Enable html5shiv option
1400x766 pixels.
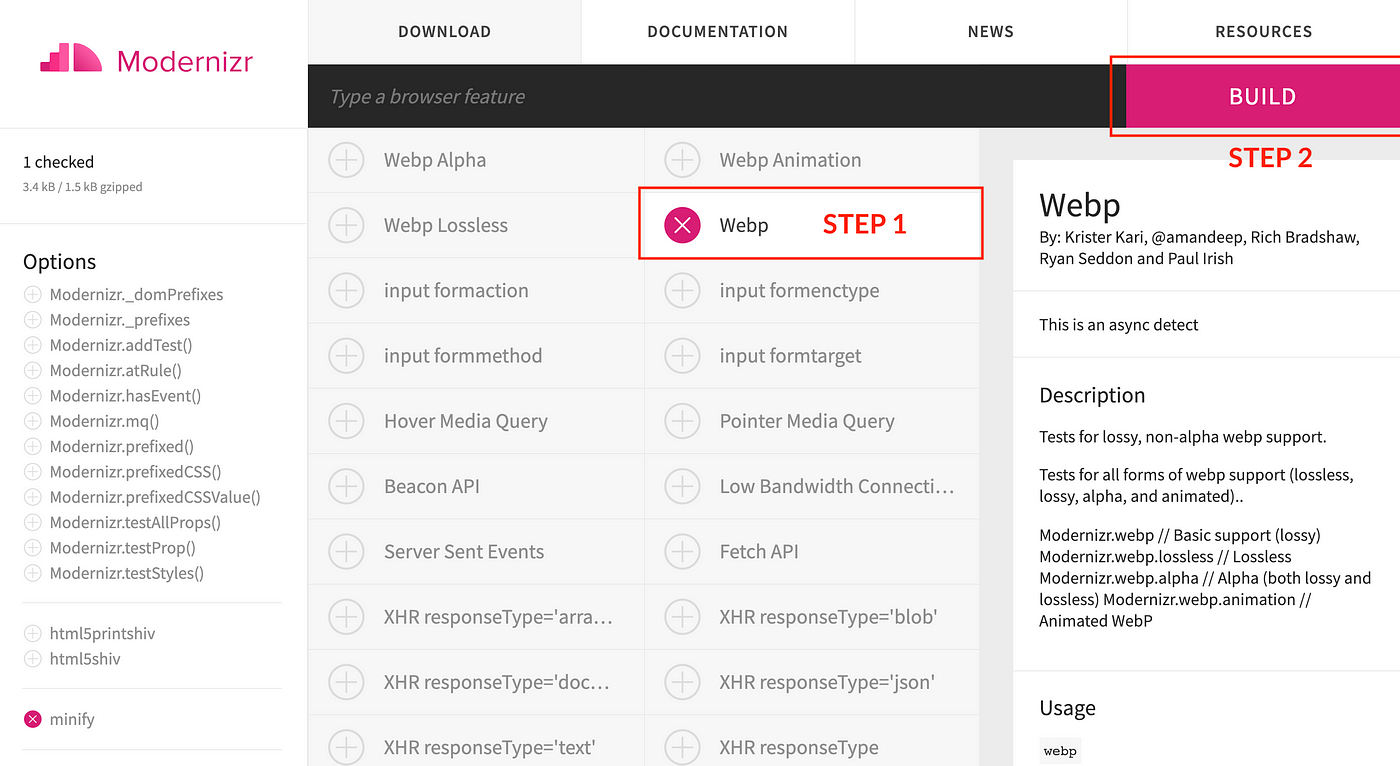(32, 659)
